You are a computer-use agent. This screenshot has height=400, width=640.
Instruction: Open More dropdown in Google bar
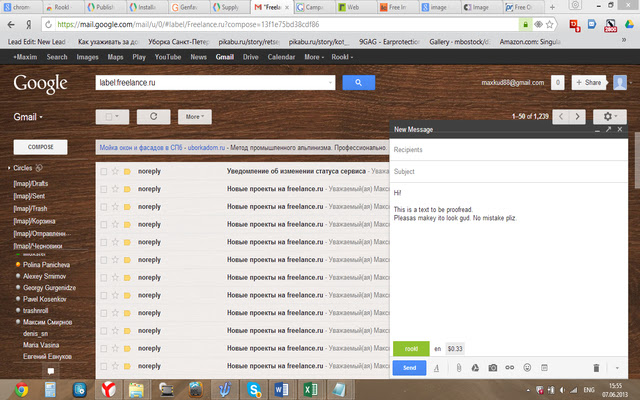[x=313, y=57]
